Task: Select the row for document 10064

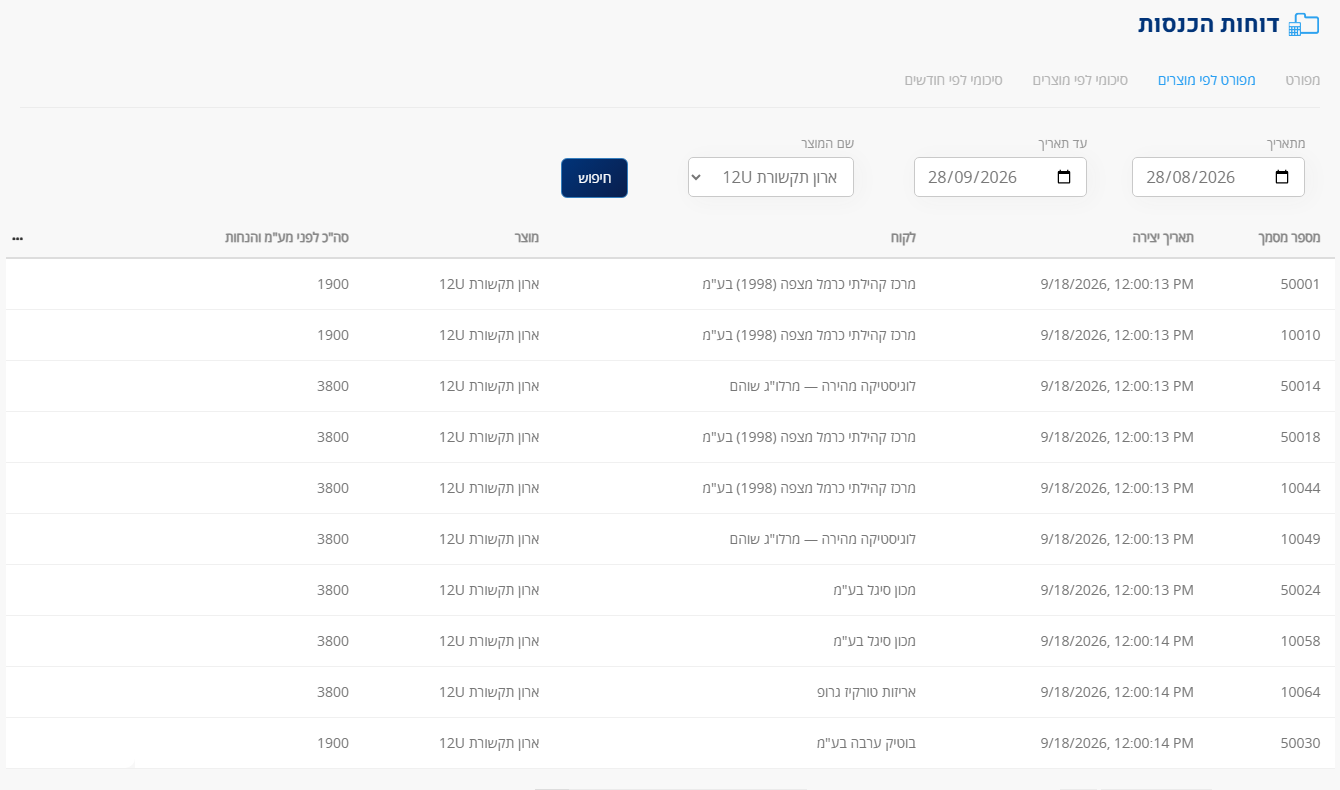Action: pos(670,692)
